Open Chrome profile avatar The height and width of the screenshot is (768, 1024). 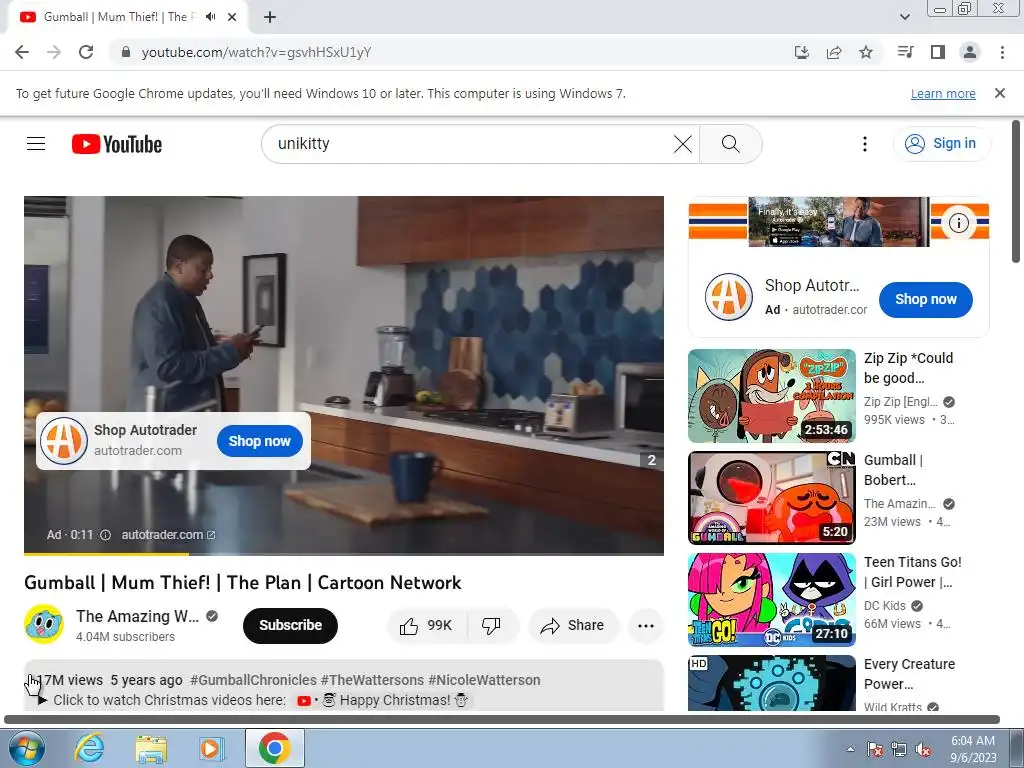pos(970,52)
